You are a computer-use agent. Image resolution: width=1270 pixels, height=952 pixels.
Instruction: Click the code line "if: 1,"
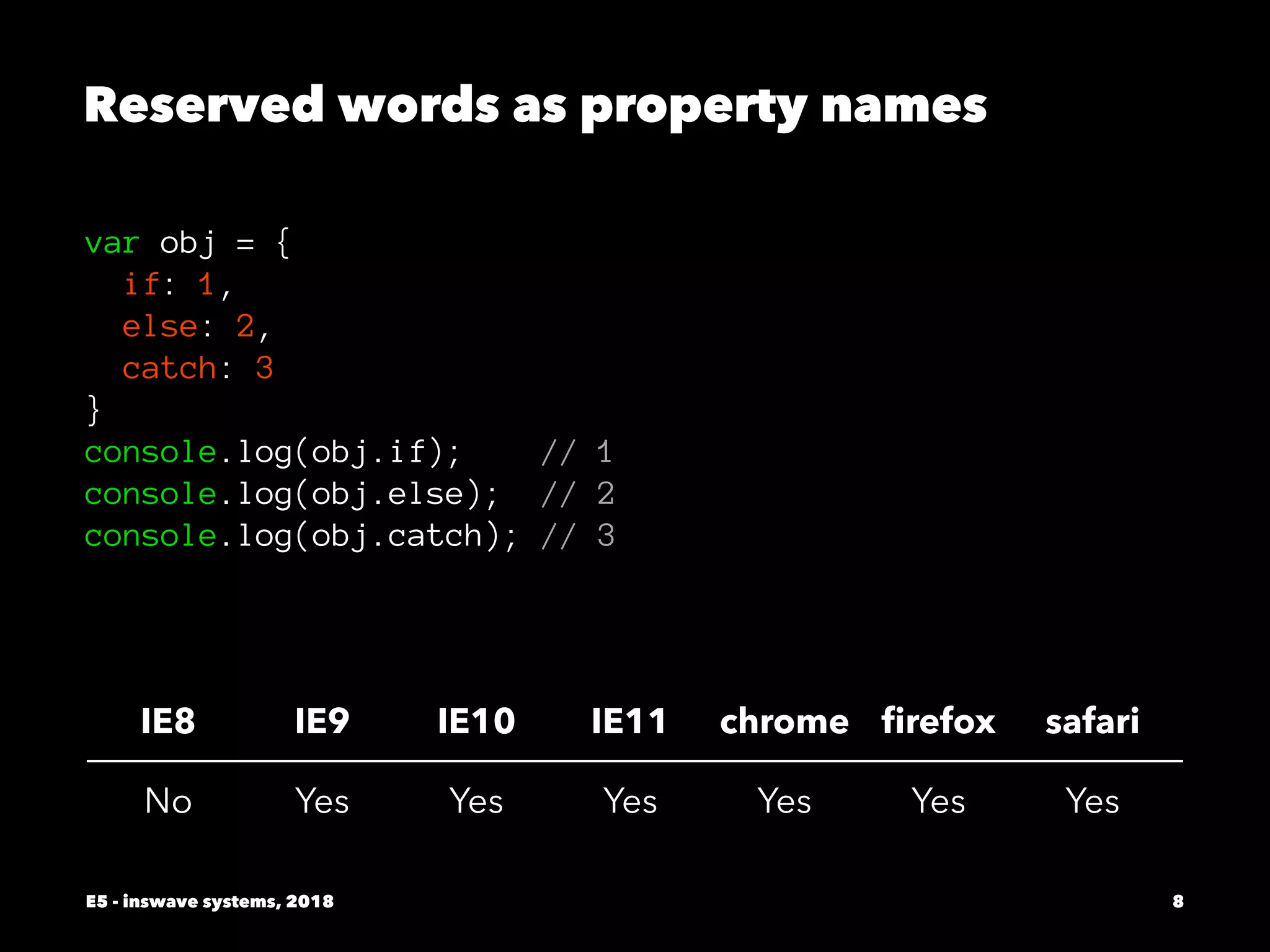pyautogui.click(x=177, y=284)
